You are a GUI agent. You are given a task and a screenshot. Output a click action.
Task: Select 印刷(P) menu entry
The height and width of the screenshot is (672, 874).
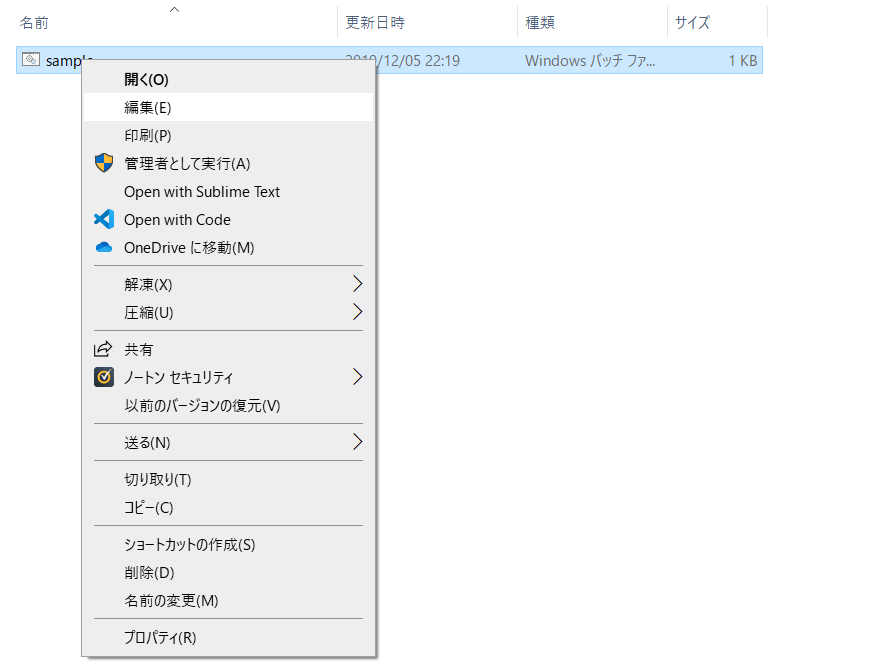pyautogui.click(x=228, y=135)
